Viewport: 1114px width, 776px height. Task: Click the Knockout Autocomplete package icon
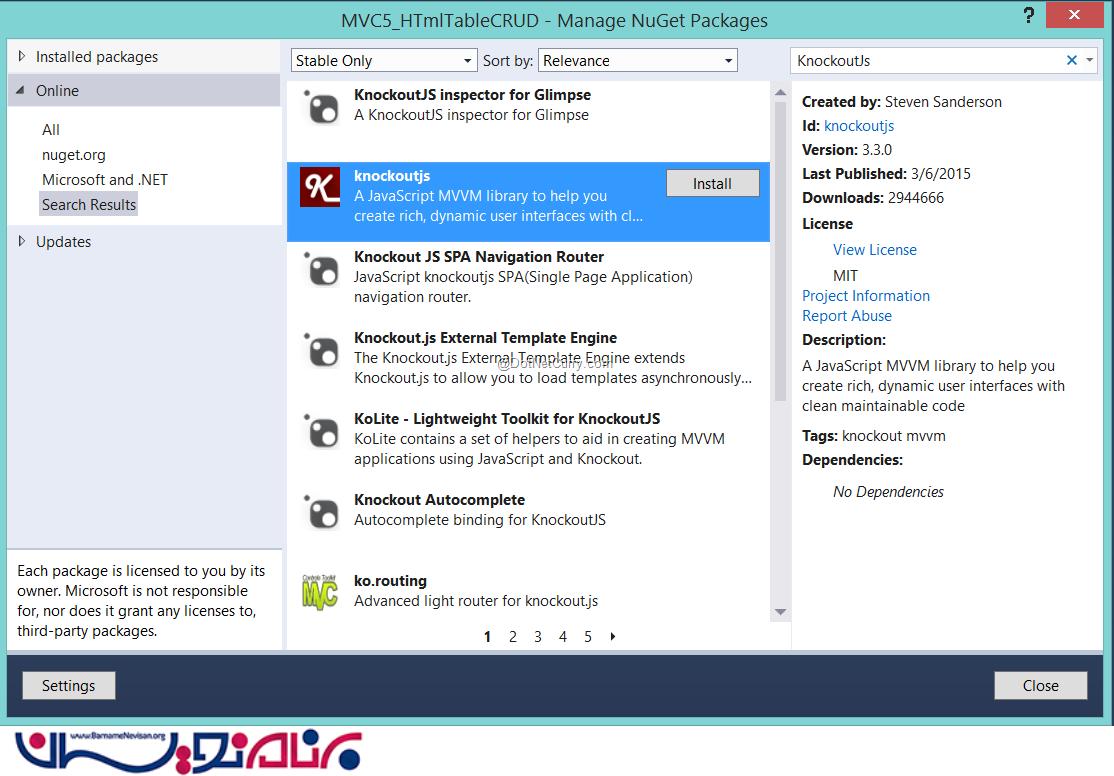point(322,511)
